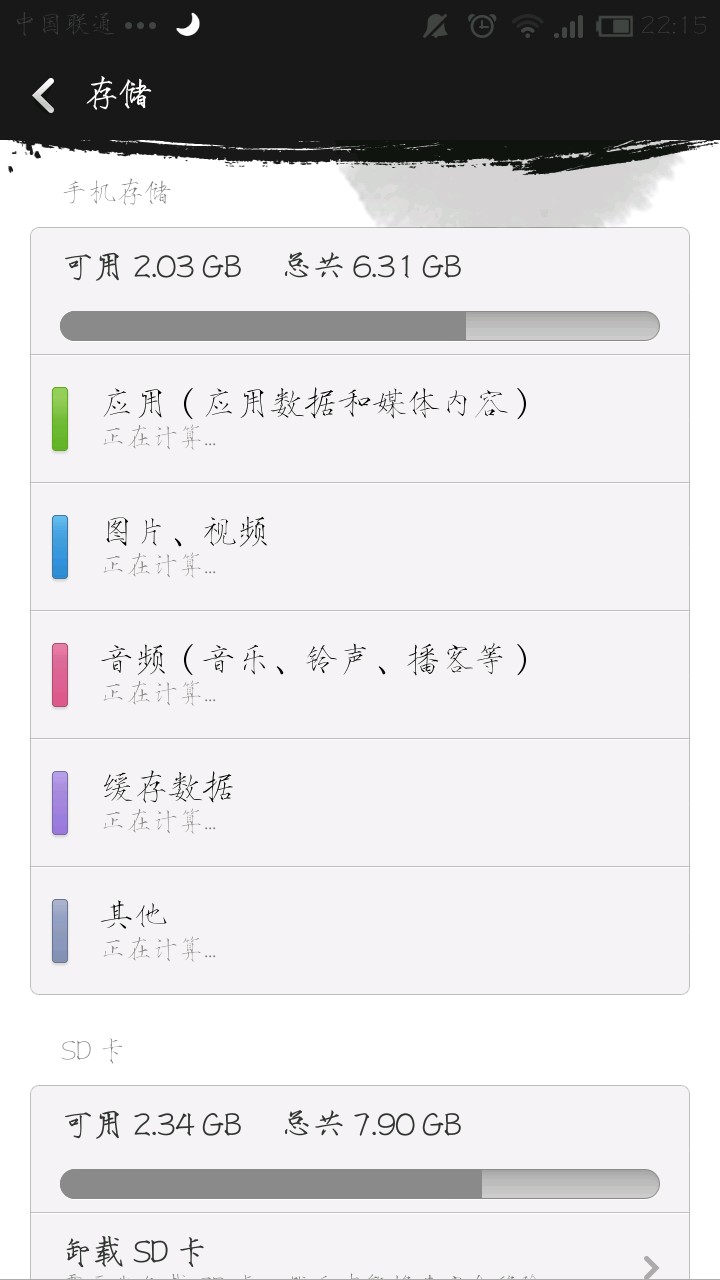Tap SD card storage usage bar
This screenshot has height=1280, width=720.
pos(360,1184)
